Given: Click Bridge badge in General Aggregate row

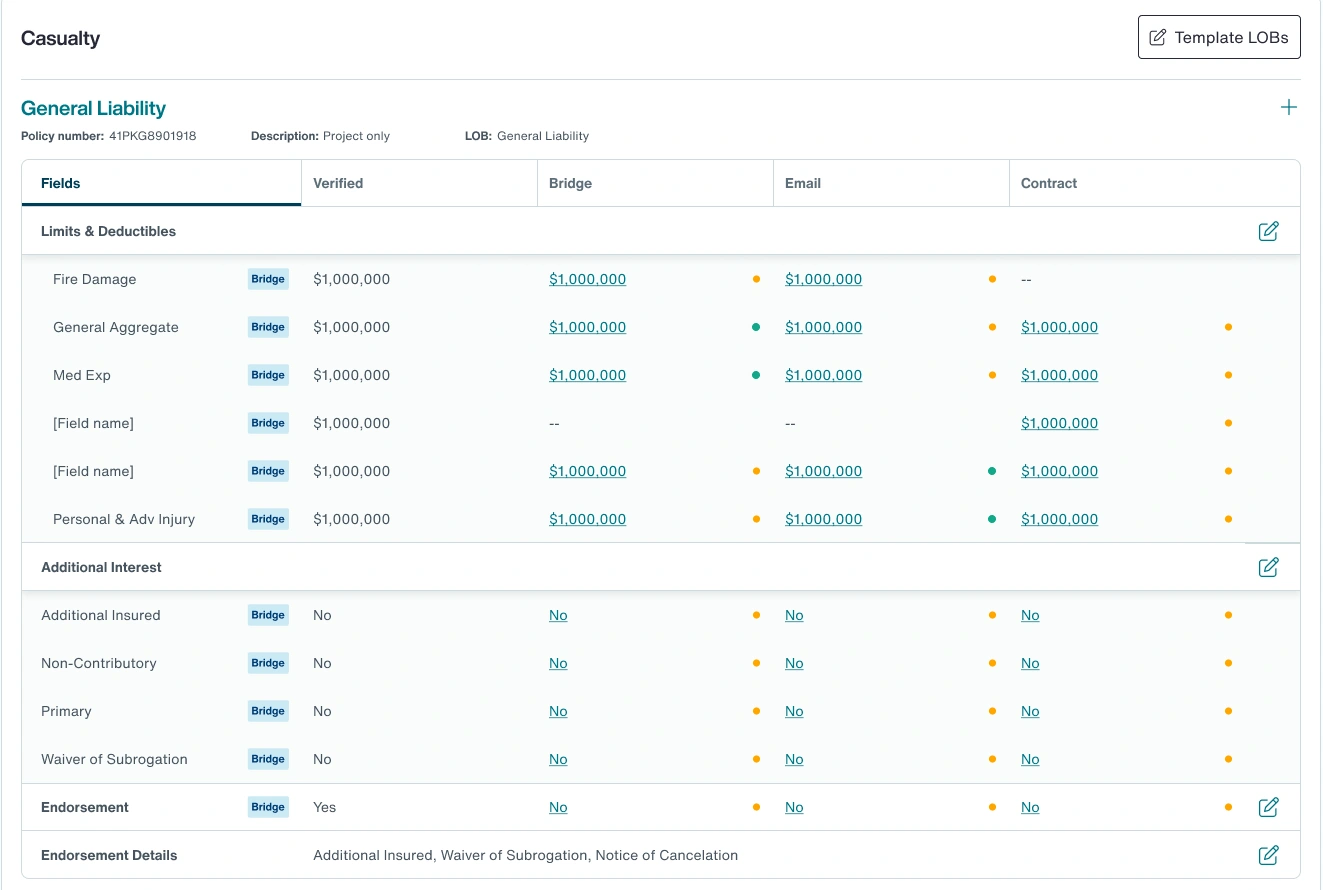Looking at the screenshot, I should (x=268, y=327).
